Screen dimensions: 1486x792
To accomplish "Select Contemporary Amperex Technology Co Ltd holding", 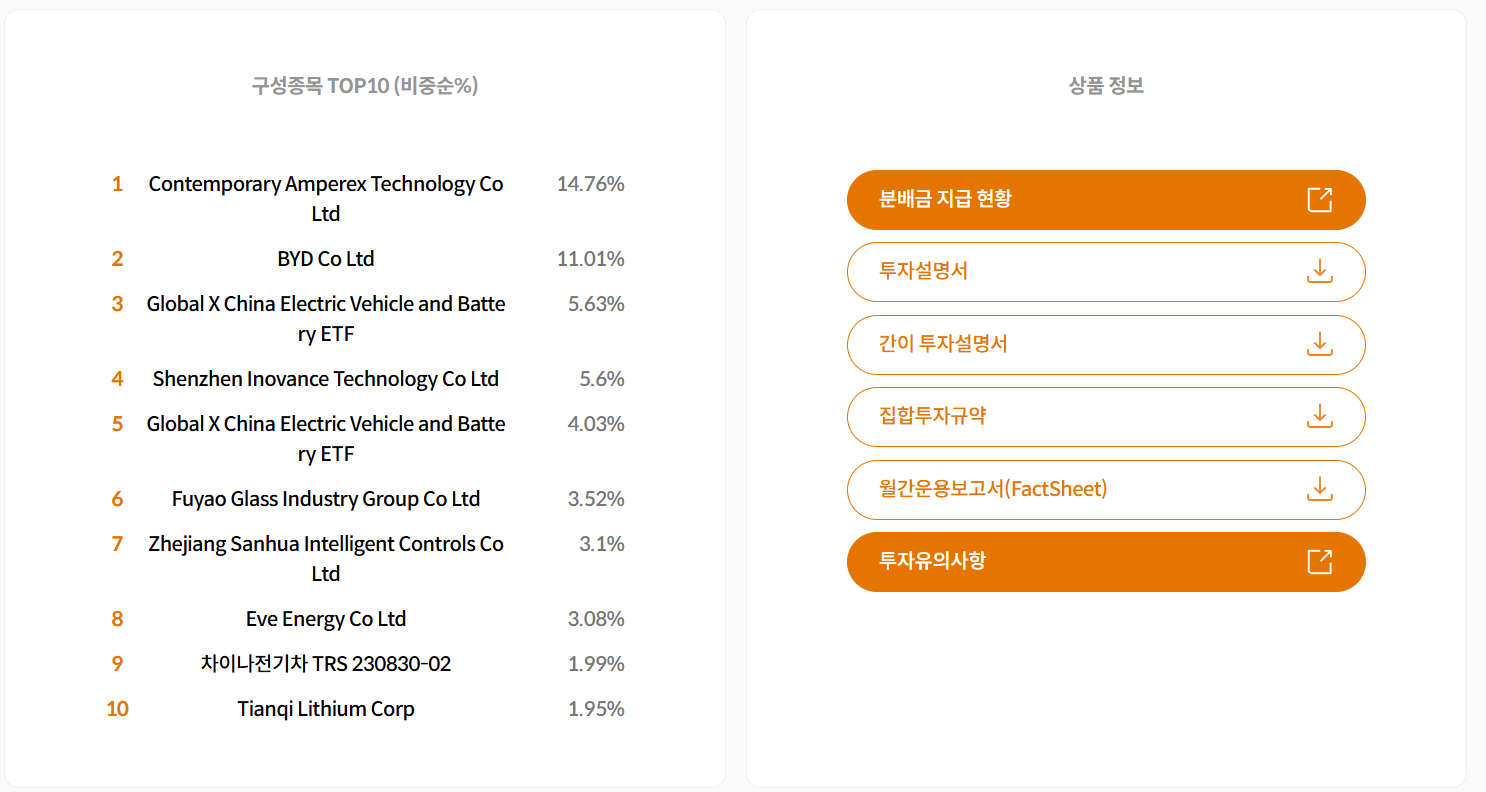I will (x=326, y=198).
